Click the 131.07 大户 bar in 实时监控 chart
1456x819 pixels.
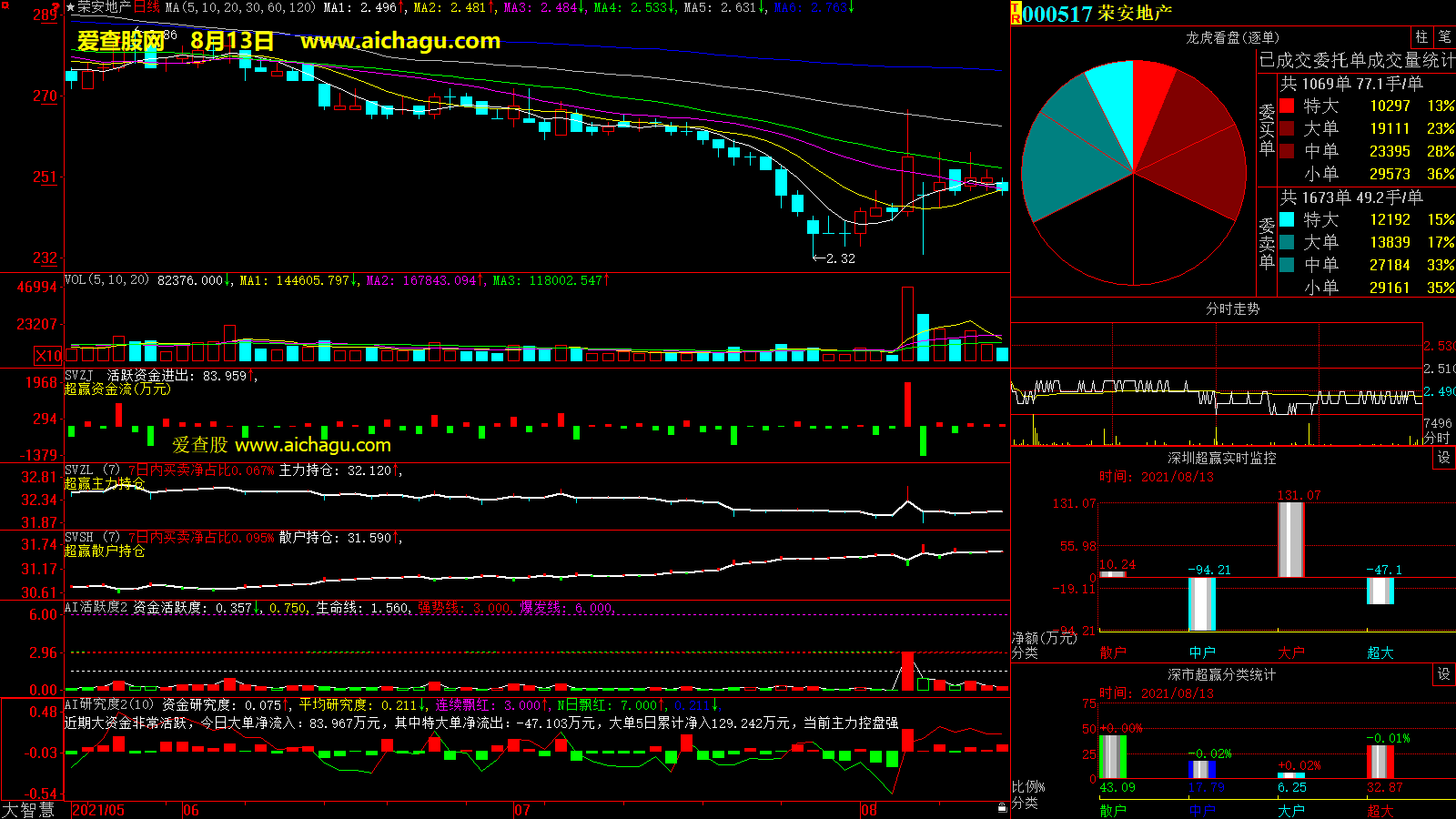point(1290,539)
